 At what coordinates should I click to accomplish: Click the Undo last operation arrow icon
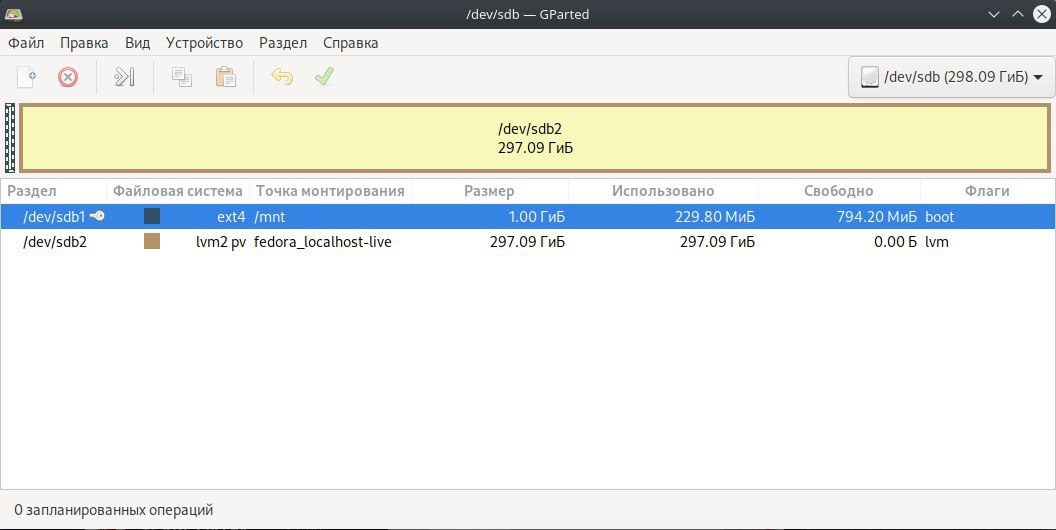[x=282, y=77]
